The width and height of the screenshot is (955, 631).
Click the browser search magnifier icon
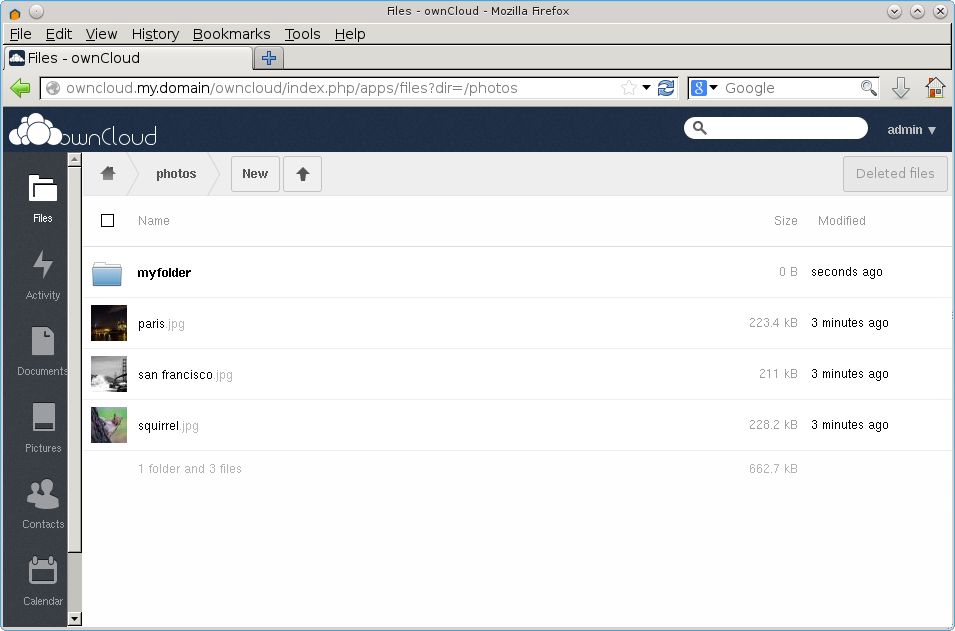pyautogui.click(x=869, y=88)
